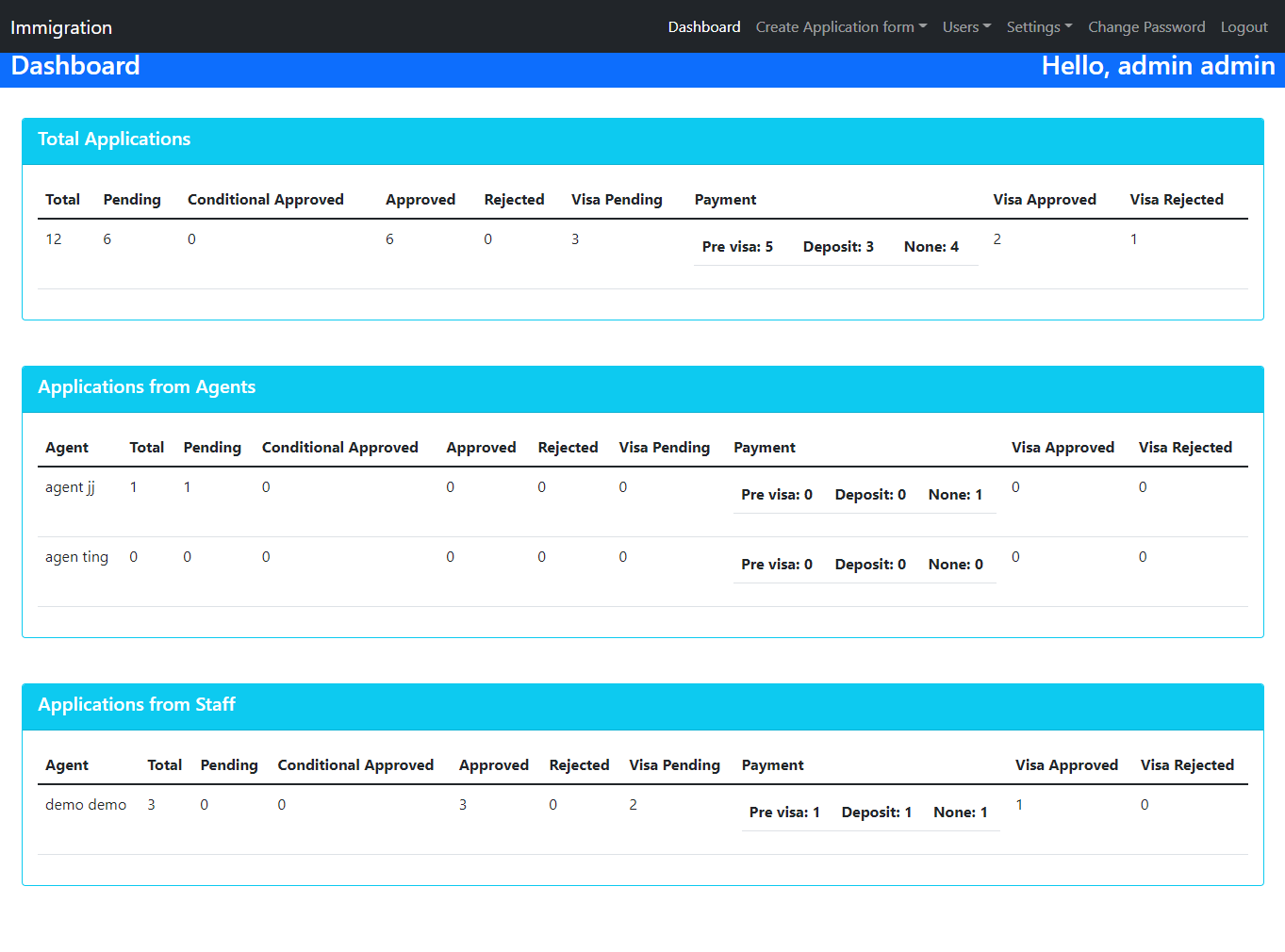Screen dimensions: 1285x952
Task: Click None: 4 in total payments
Action: (931, 247)
